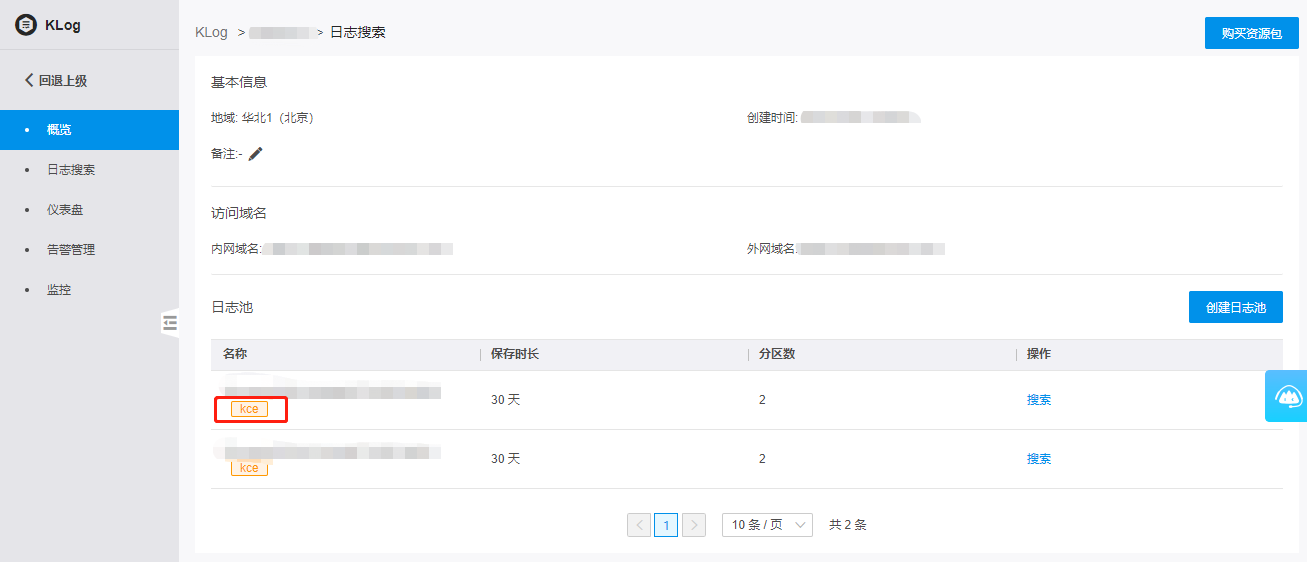Select page 1 in pagination

click(666, 525)
